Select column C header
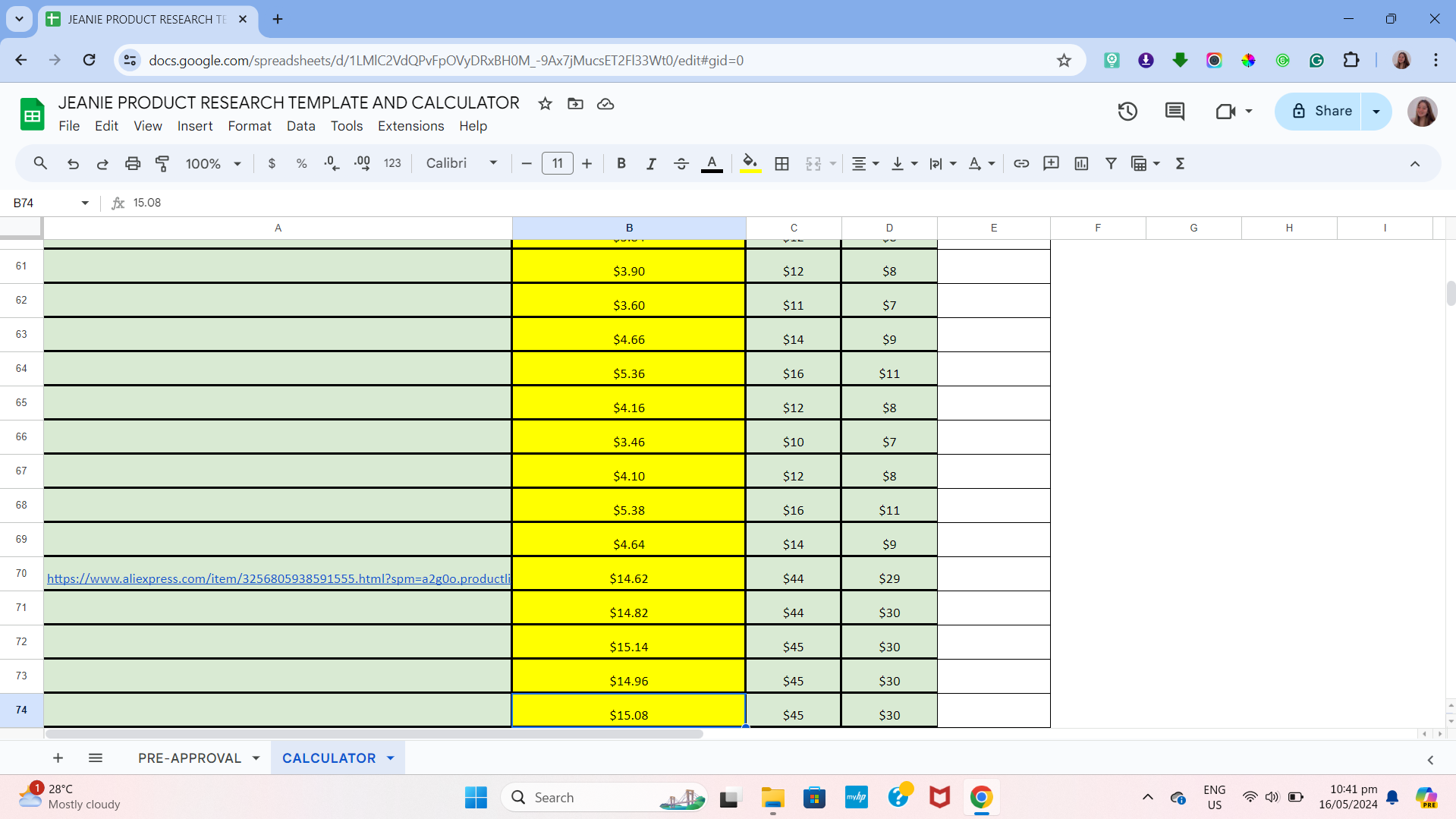Viewport: 1456px width, 819px height. 794,228
